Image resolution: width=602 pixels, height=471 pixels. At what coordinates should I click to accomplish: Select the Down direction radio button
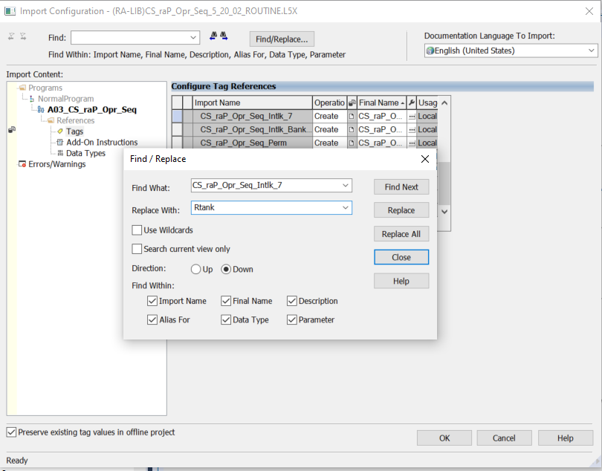click(x=226, y=269)
